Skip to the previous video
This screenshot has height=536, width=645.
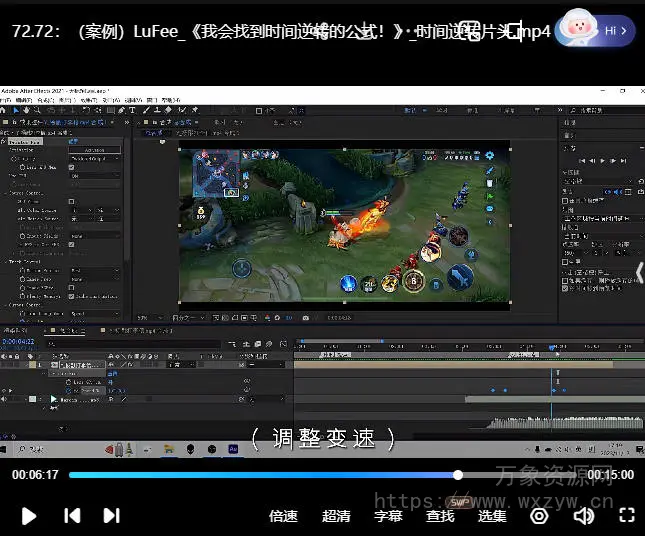[72, 516]
